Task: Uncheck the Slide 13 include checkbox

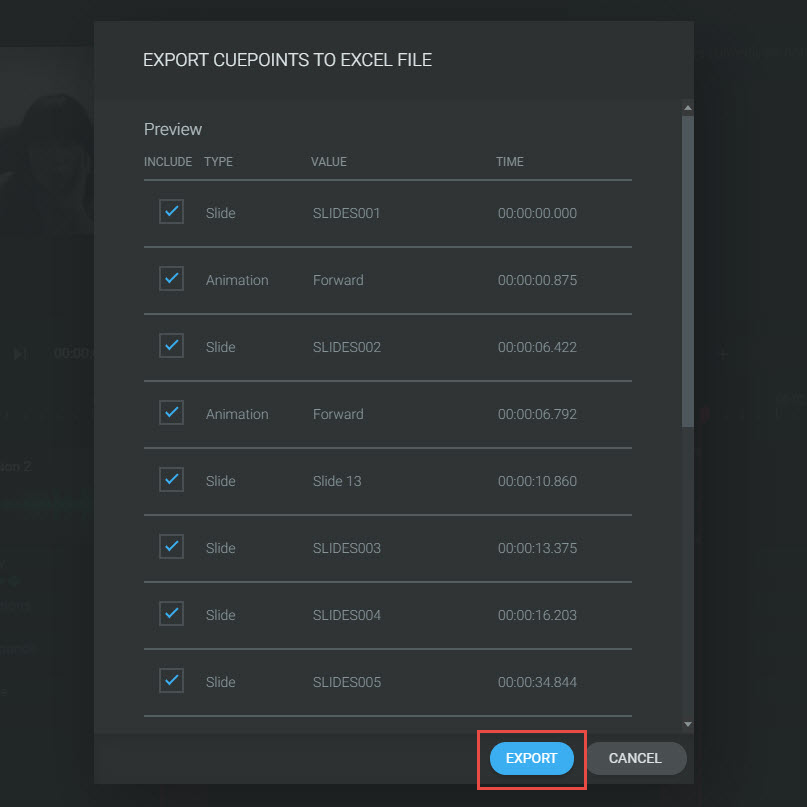Action: [171, 479]
